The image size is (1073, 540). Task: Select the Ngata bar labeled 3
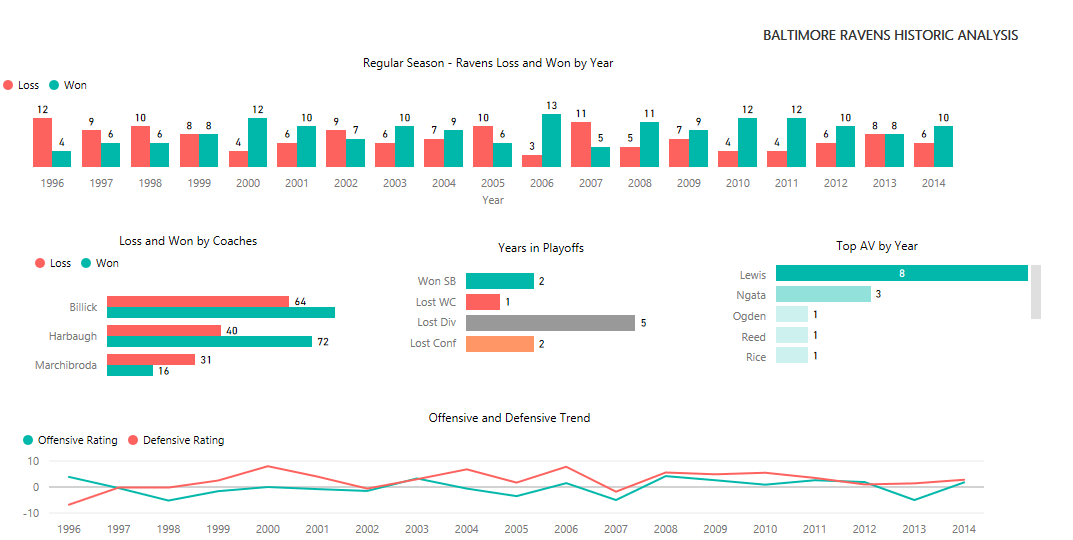point(823,294)
